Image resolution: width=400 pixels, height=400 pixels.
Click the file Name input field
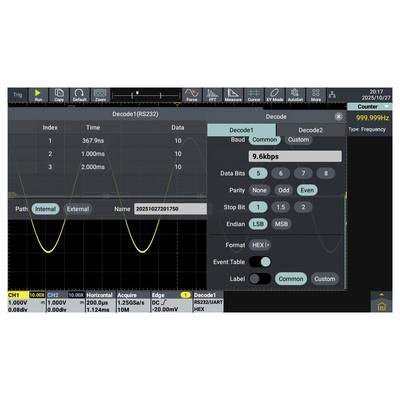170,209
